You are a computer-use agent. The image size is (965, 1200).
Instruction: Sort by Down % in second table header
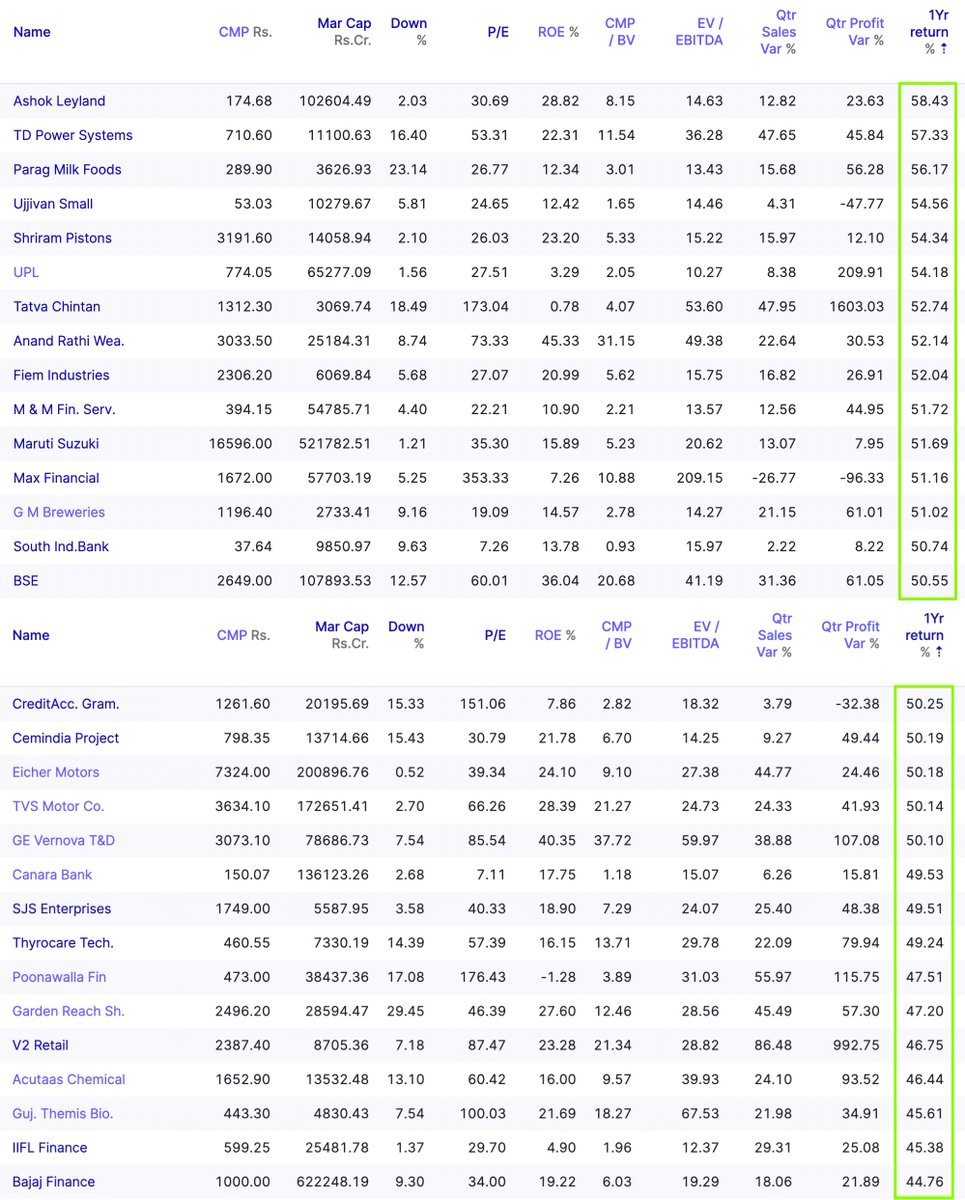click(406, 635)
